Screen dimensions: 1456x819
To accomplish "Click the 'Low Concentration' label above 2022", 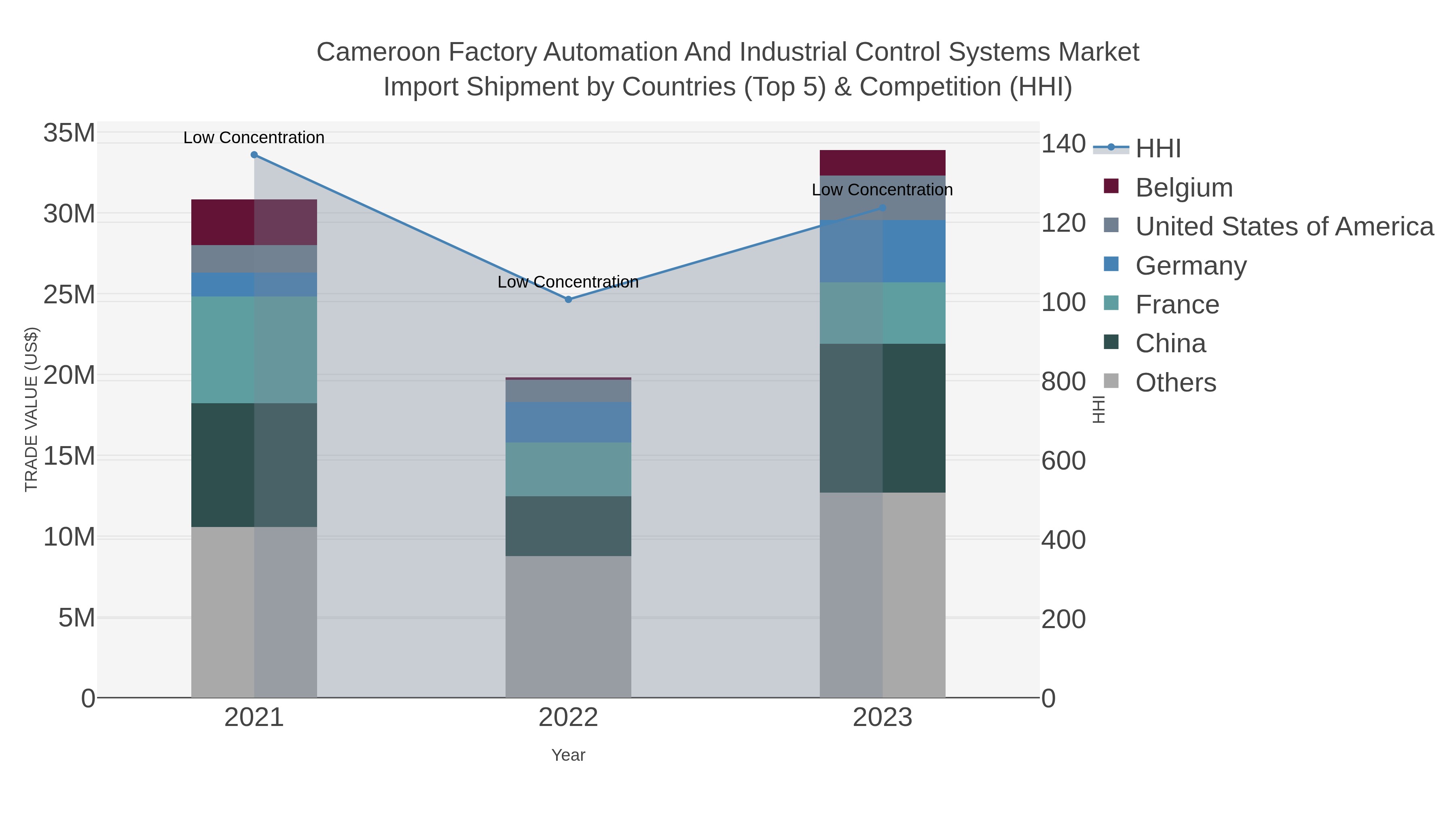I will point(568,282).
